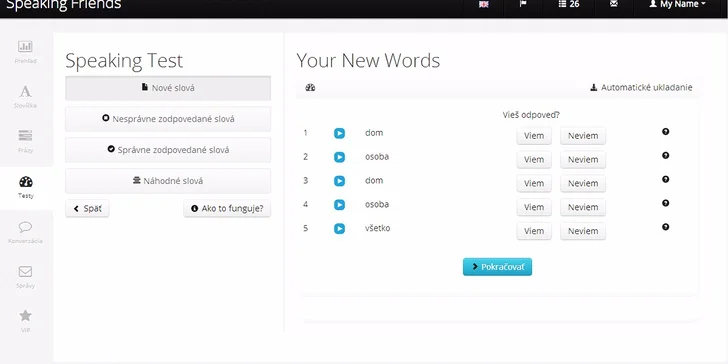Open Prehľad in sidebar
The image size is (728, 364).
pos(26,52)
